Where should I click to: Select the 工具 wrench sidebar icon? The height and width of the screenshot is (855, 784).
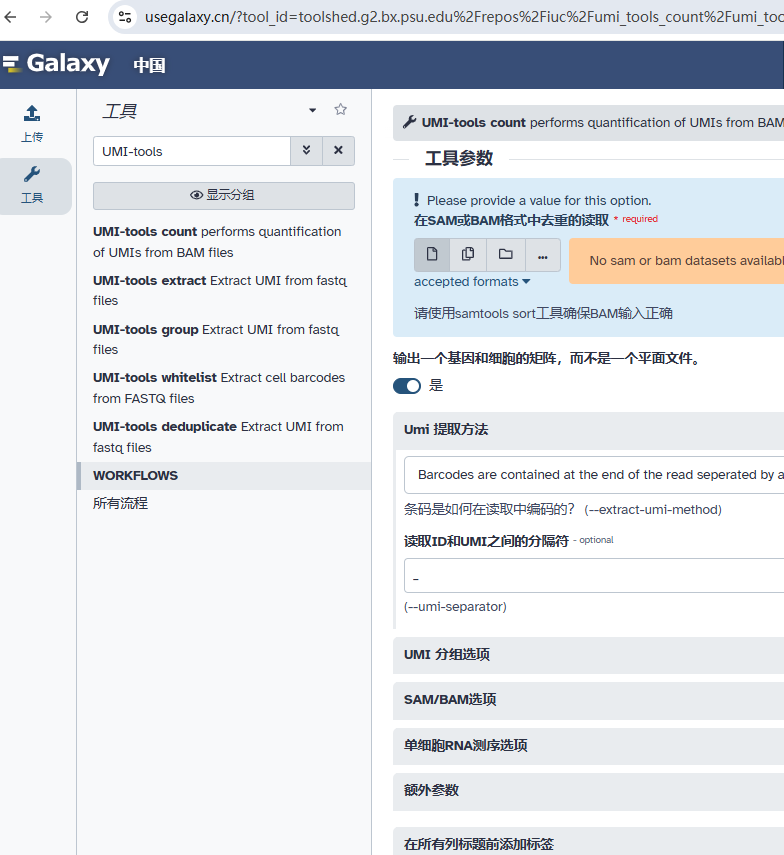tap(32, 185)
